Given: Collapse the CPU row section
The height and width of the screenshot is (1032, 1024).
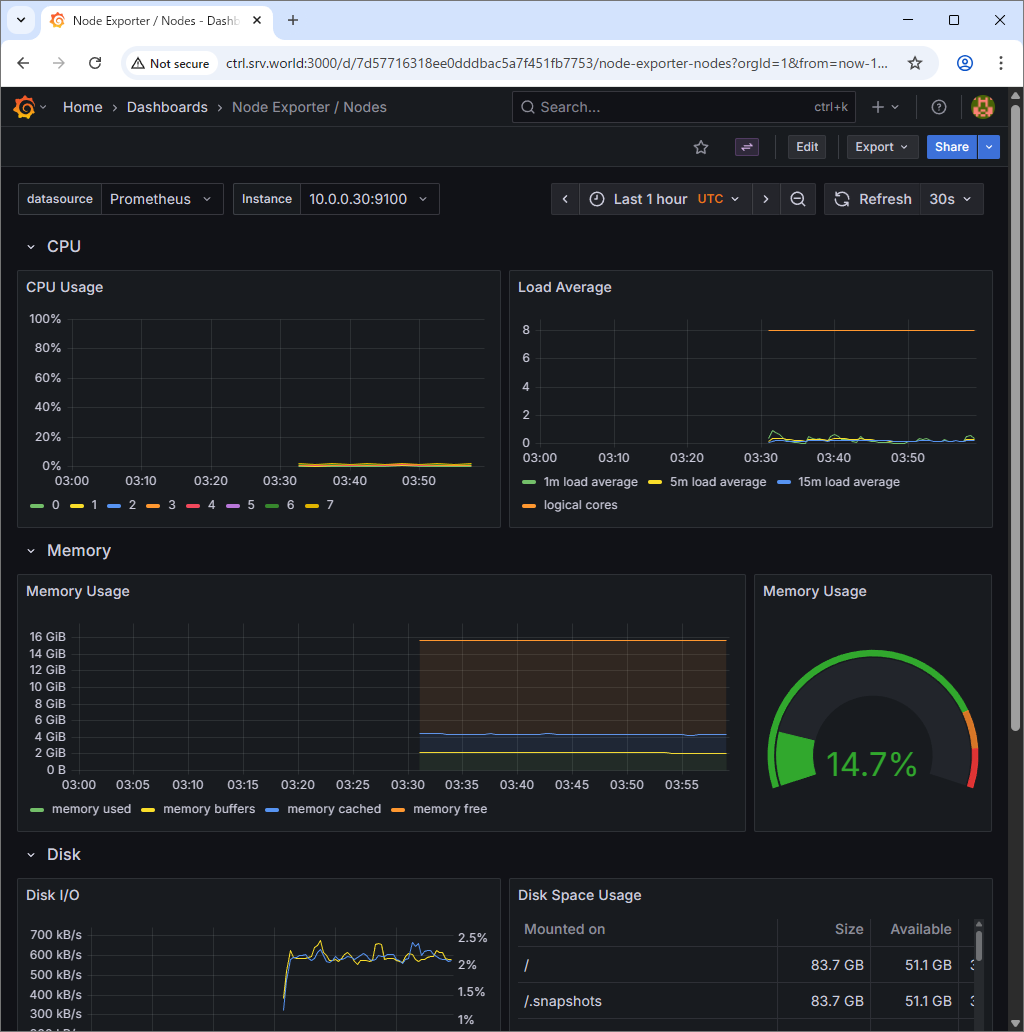Looking at the screenshot, I should click(31, 247).
